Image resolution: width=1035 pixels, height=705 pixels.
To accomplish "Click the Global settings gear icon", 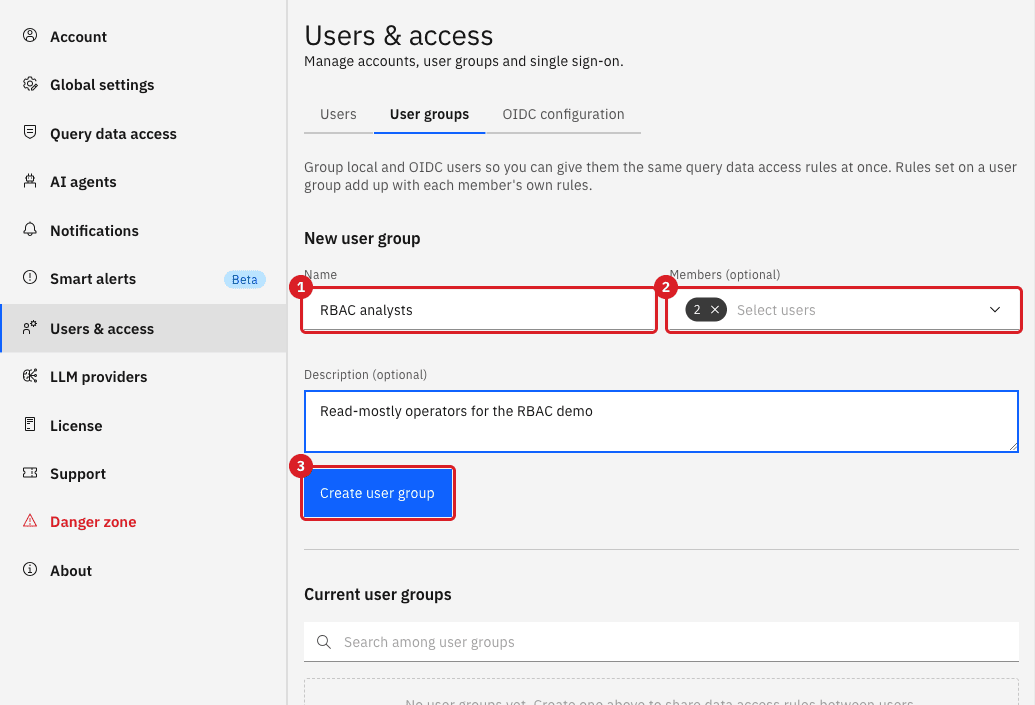I will [30, 84].
